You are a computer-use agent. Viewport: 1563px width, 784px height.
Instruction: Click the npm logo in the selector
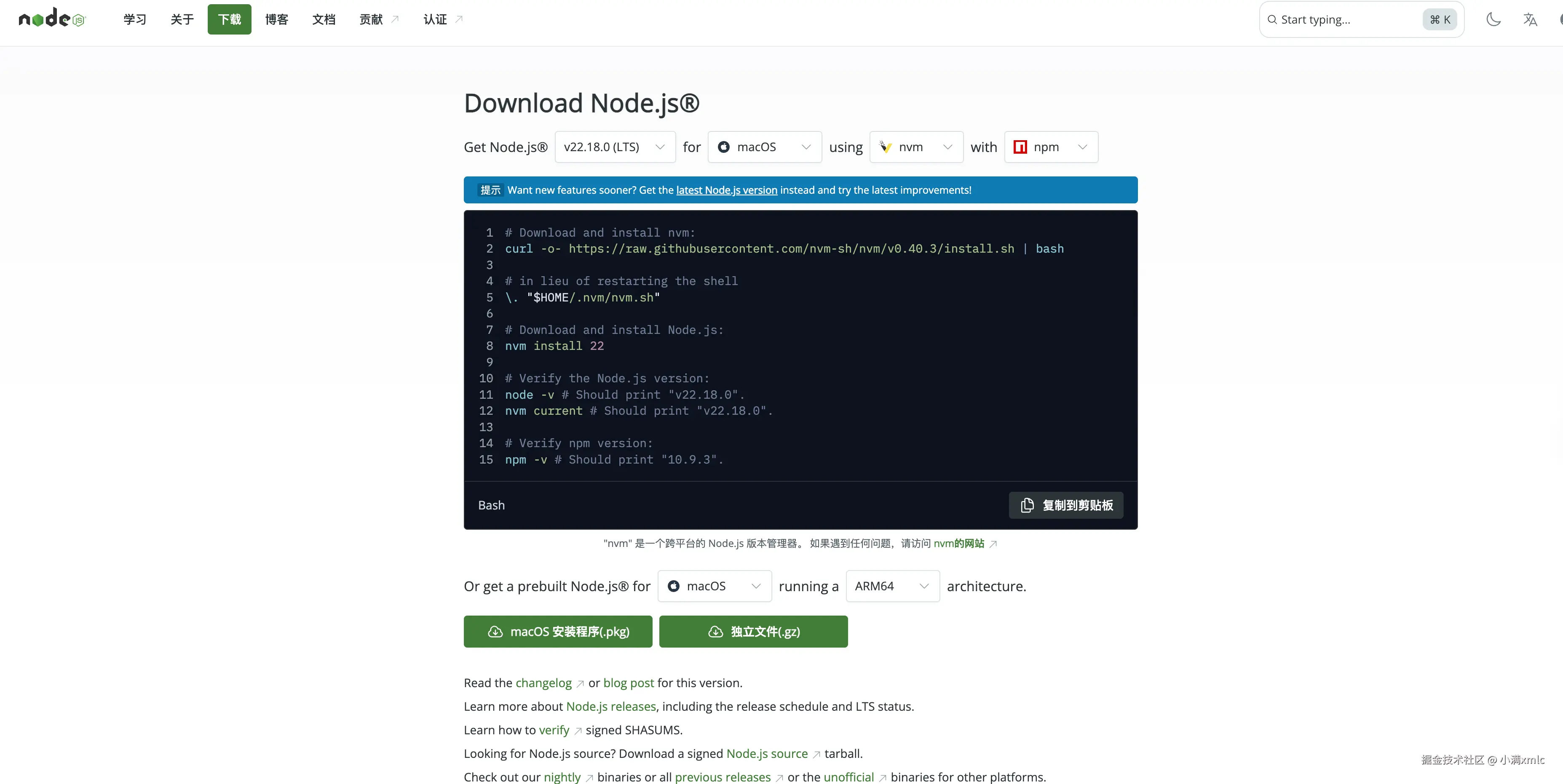click(1020, 147)
